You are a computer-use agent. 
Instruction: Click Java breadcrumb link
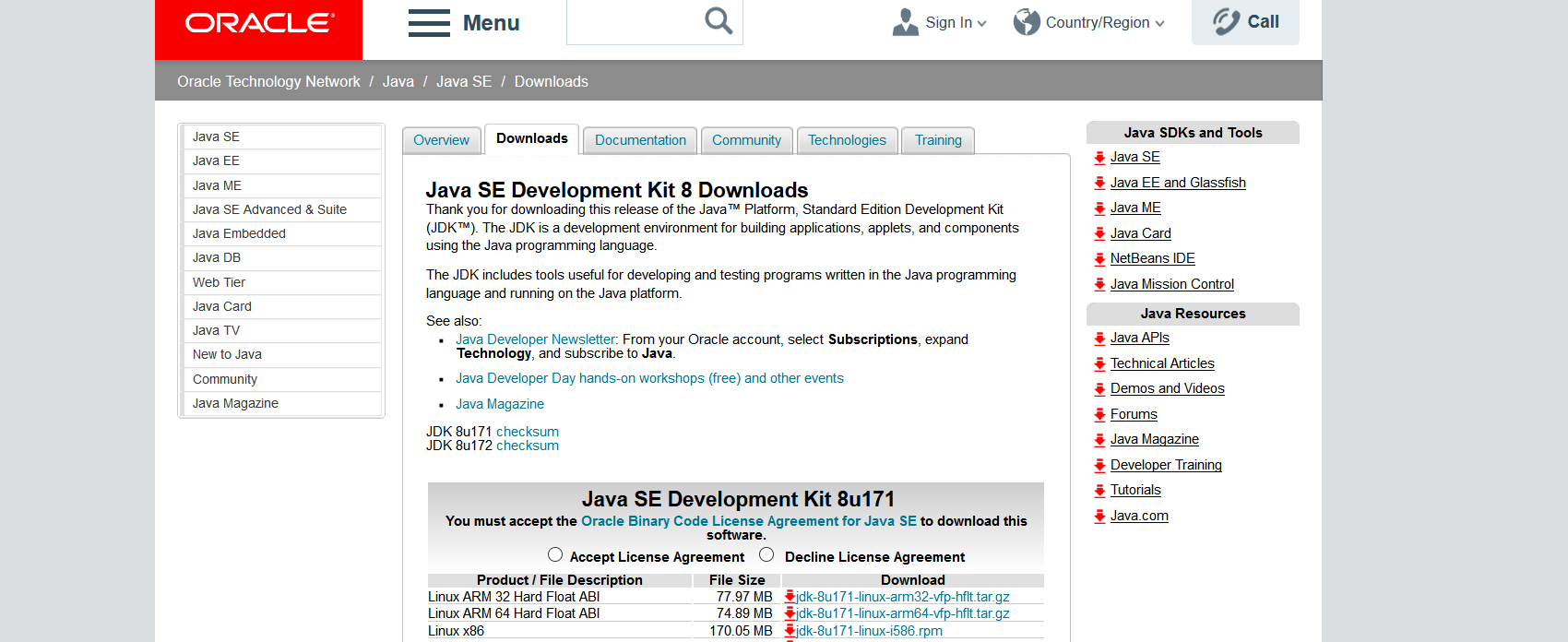pyautogui.click(x=398, y=81)
